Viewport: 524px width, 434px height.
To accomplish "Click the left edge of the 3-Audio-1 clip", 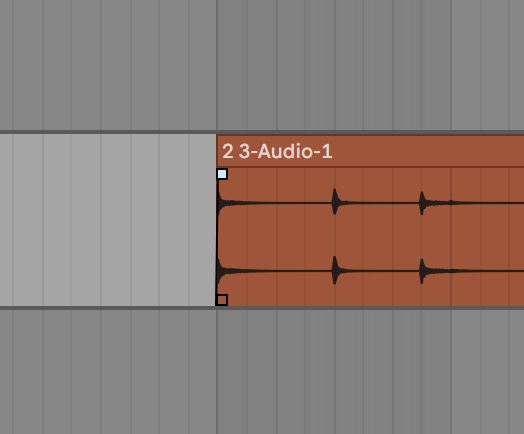I will click(217, 220).
